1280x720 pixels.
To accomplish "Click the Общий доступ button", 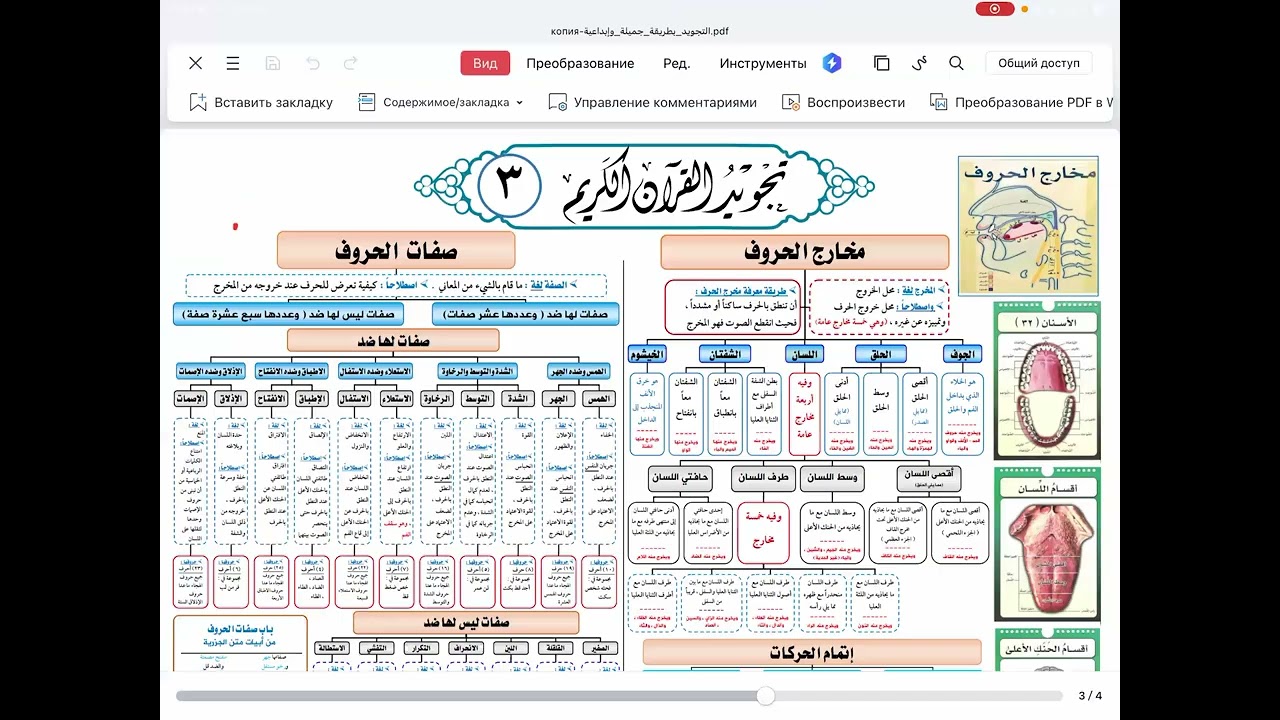I will click(x=1039, y=63).
